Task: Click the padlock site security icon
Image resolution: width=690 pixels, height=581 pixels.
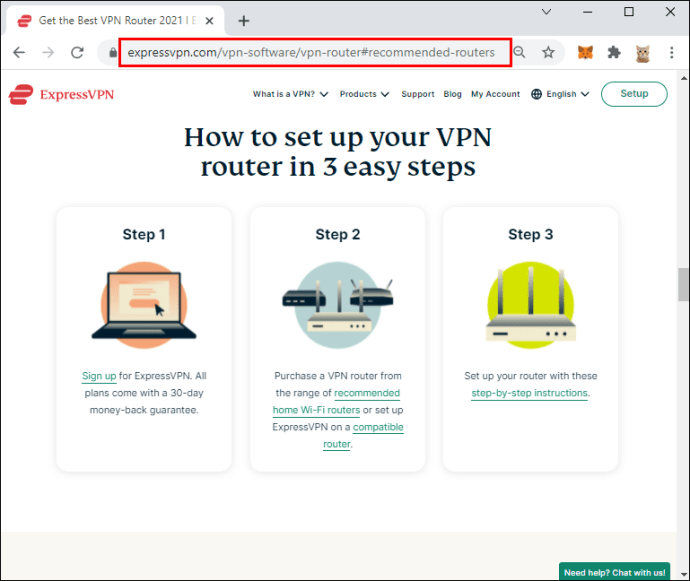Action: coord(113,53)
